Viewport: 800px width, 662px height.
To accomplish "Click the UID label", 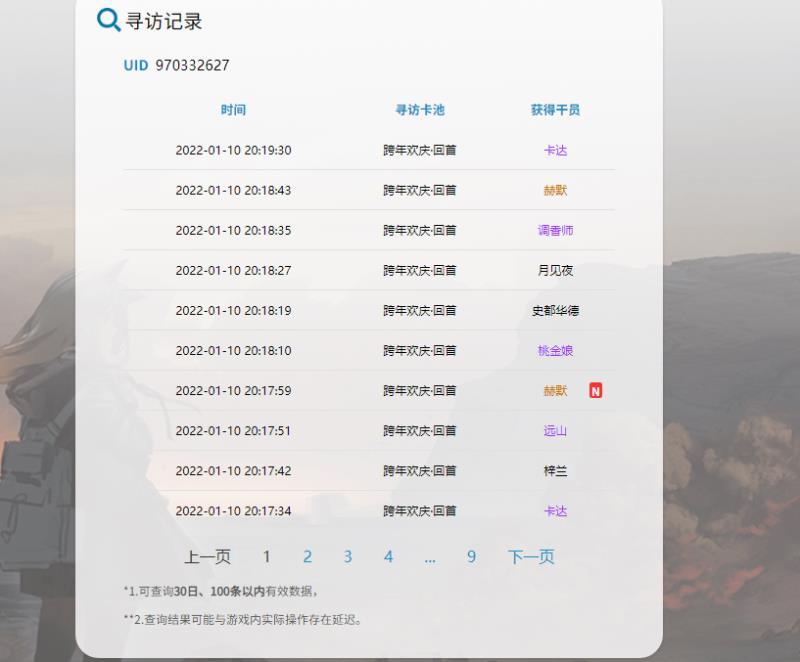I will tap(136, 65).
